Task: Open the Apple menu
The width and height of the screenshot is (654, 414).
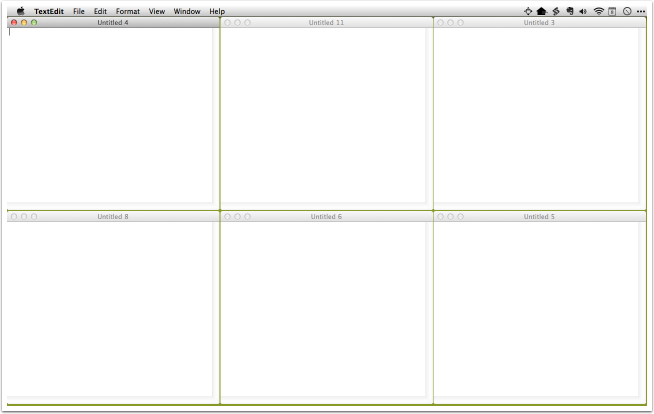Action: click(21, 11)
